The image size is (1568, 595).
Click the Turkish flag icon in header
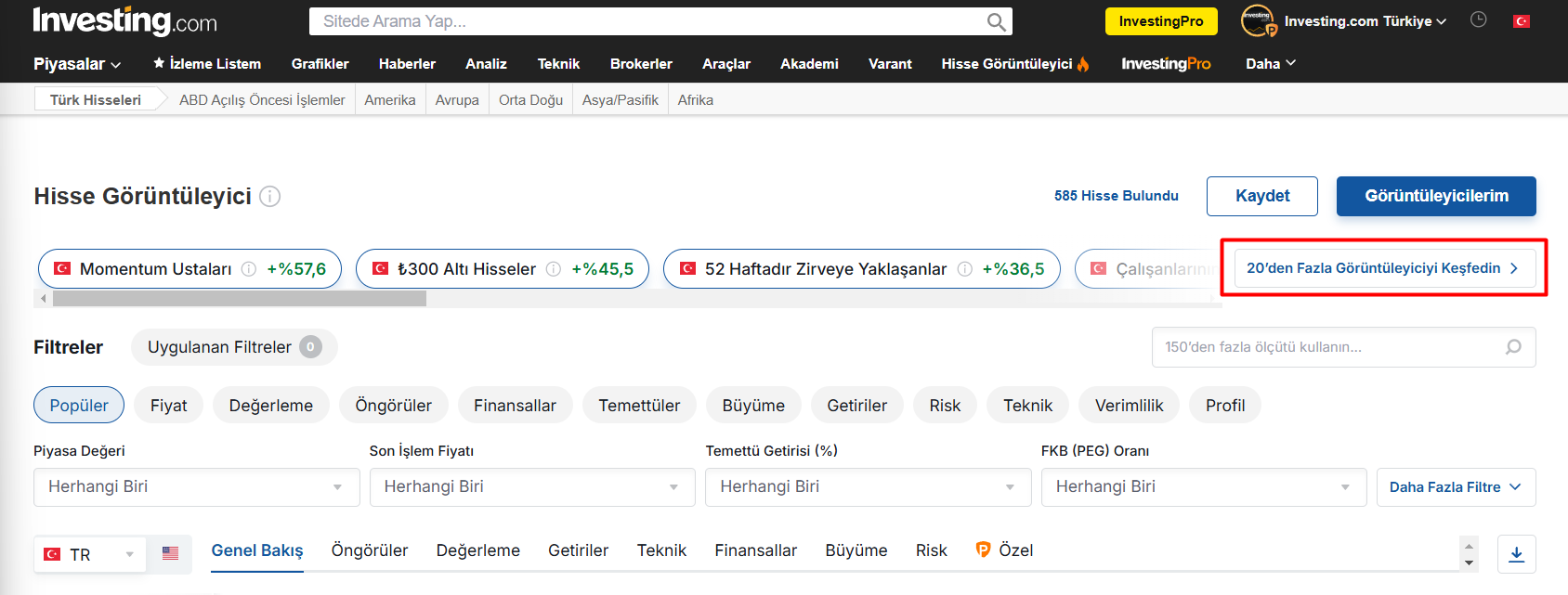1522,20
